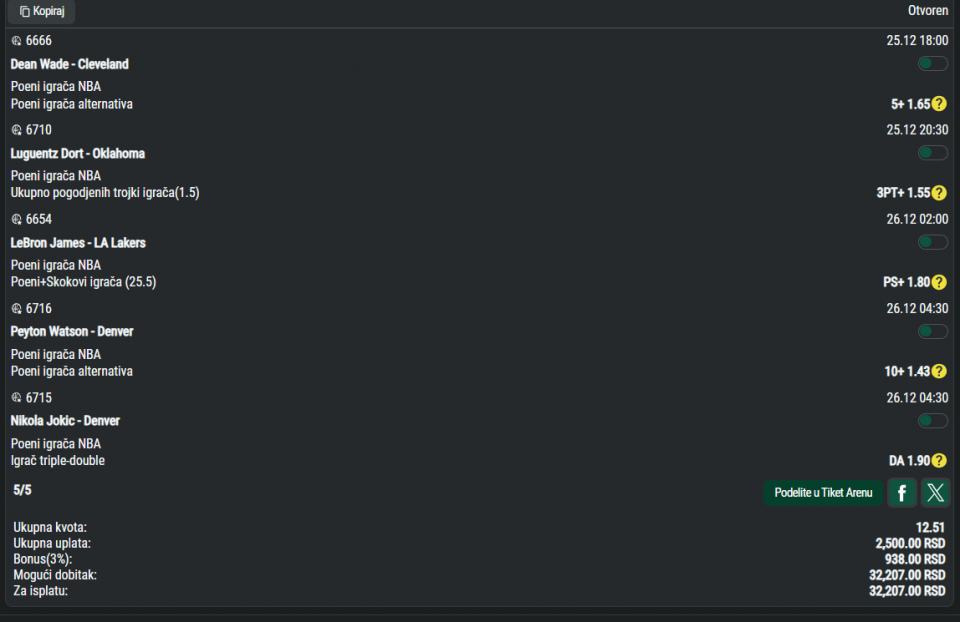
Task: Toggle the Peyton Watson - Denver switch
Action: [933, 331]
